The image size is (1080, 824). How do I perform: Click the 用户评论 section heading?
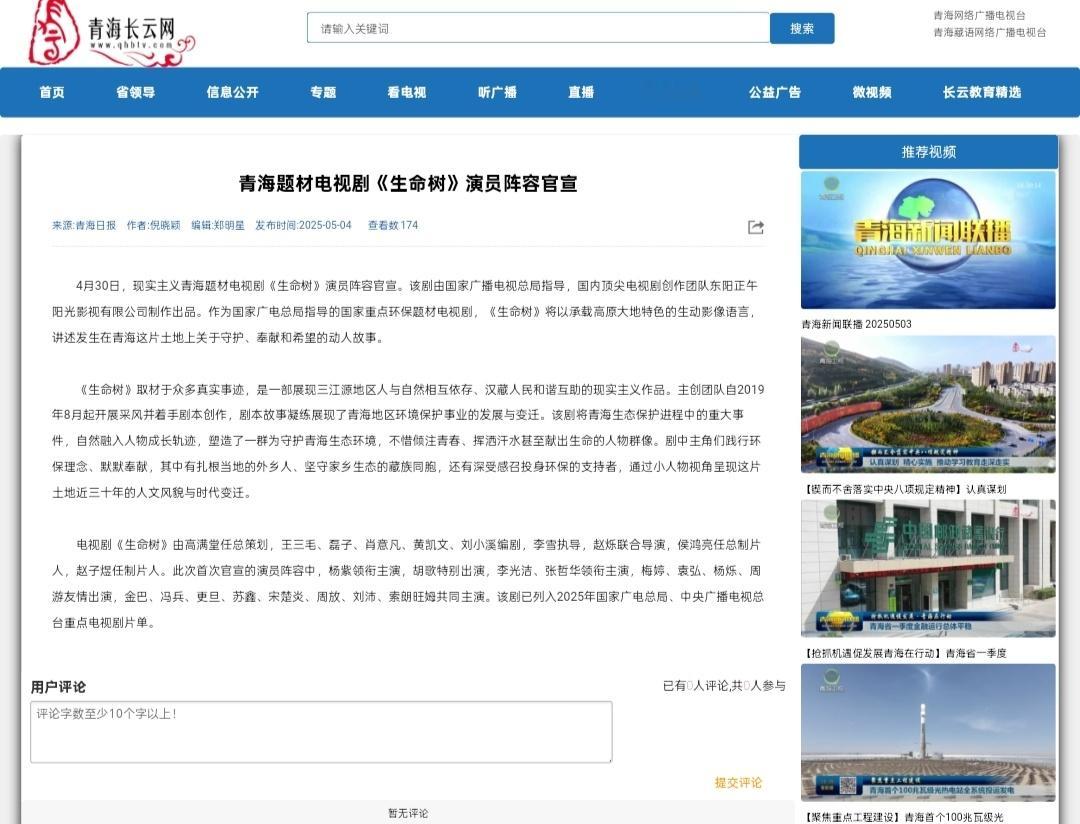(58, 687)
